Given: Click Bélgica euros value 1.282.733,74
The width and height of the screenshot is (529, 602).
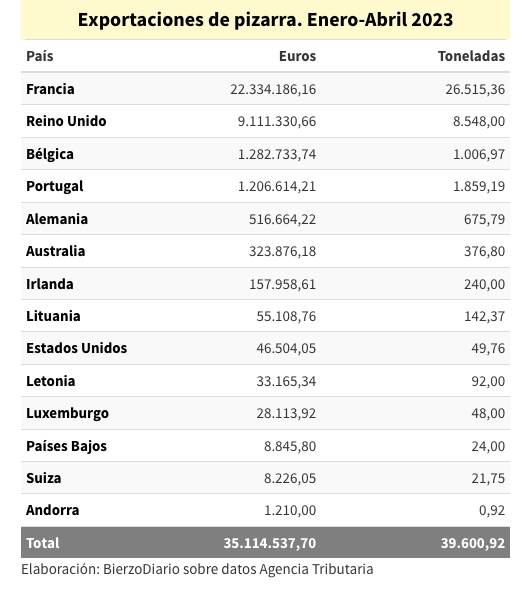Looking at the screenshot, I should pos(277,154).
